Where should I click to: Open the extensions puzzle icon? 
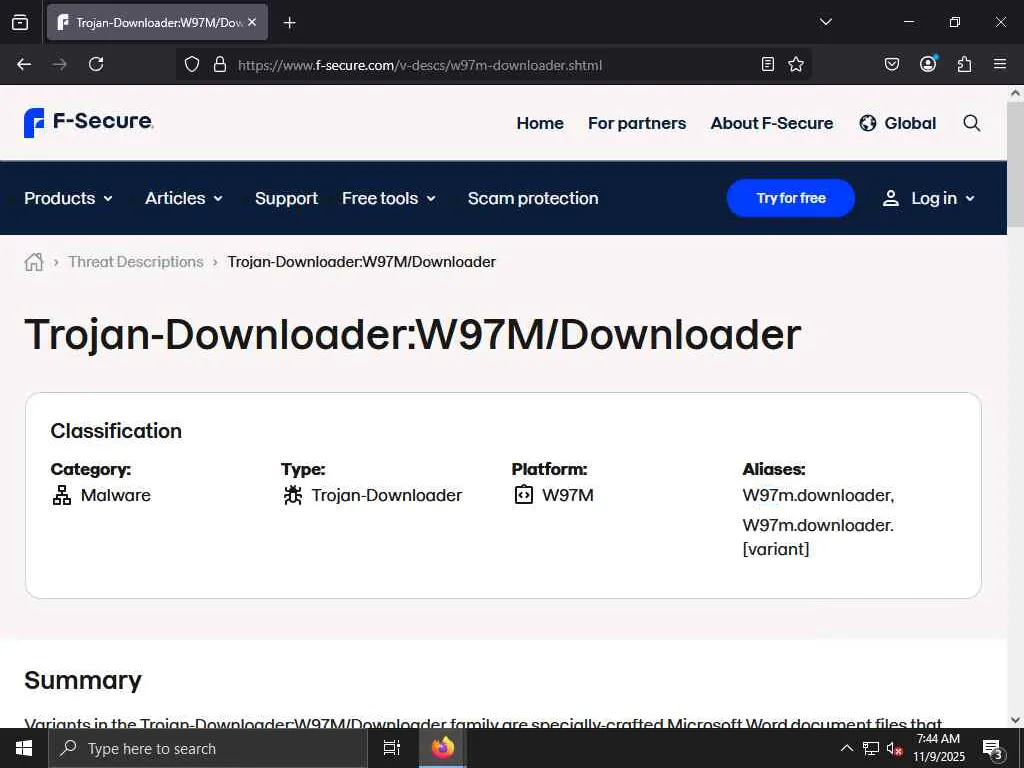[x=964, y=64]
